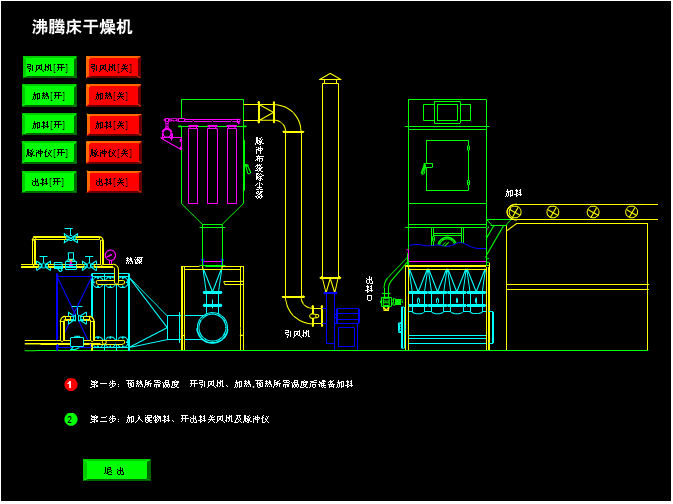Switch on the pulse controller 脉冲仪[开]
This screenshot has height=504, width=673.
[49, 153]
